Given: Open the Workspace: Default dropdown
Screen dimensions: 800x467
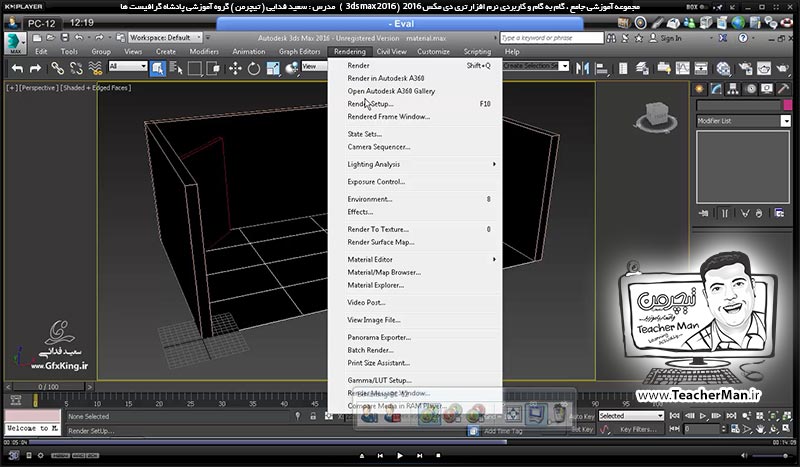Looking at the screenshot, I should point(165,38).
